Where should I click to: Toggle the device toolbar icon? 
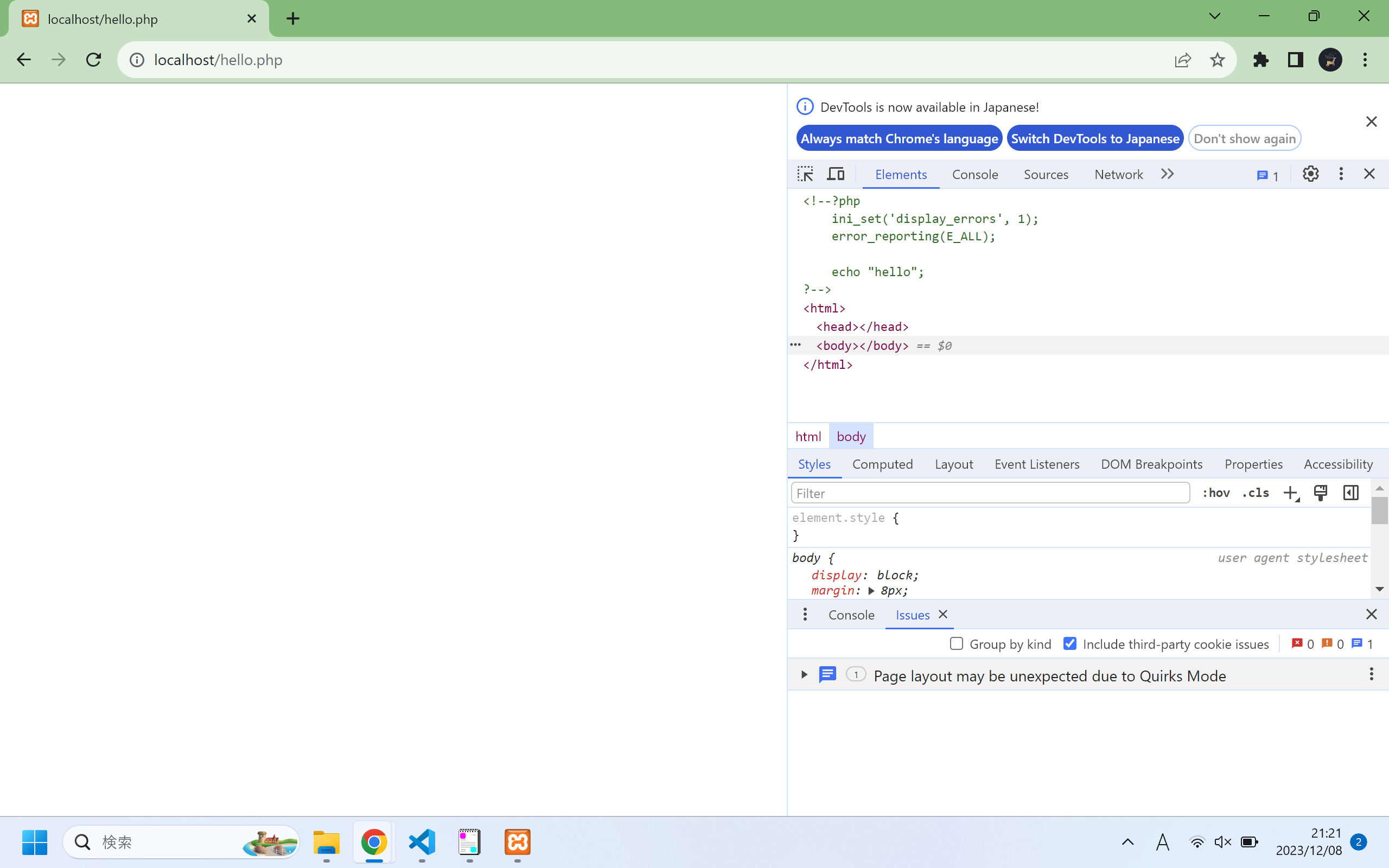tap(836, 174)
